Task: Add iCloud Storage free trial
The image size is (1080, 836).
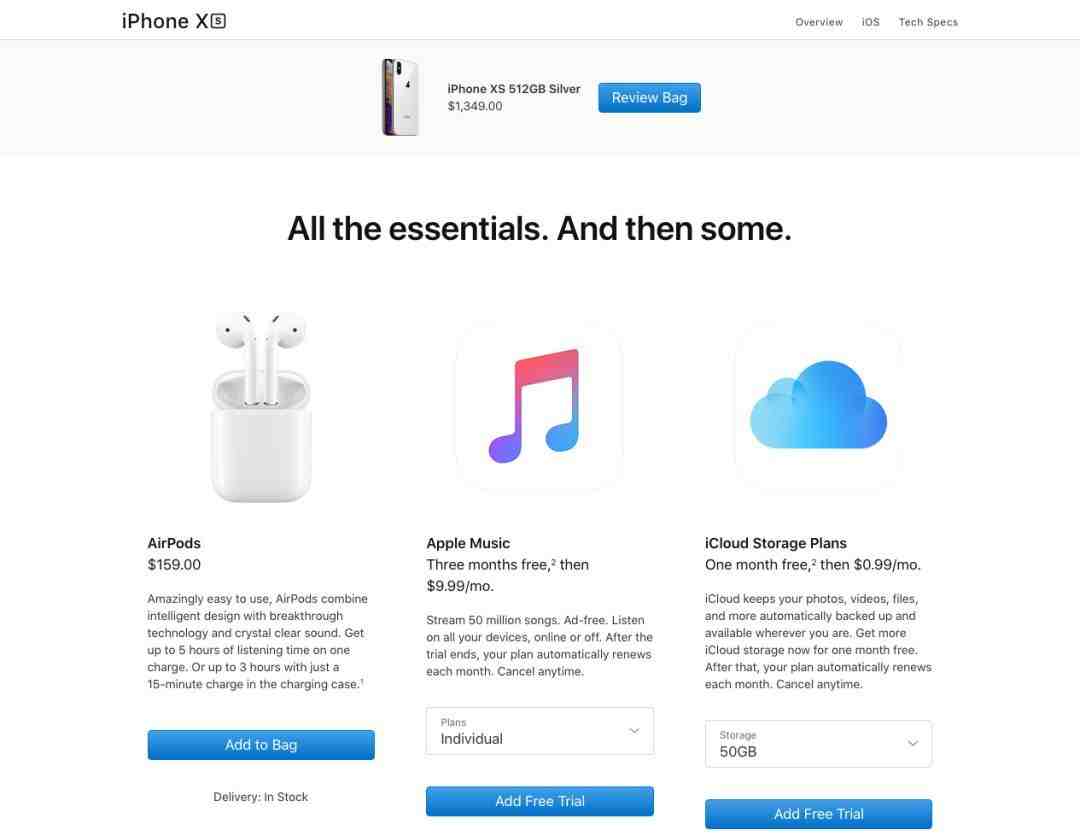Action: (x=818, y=814)
